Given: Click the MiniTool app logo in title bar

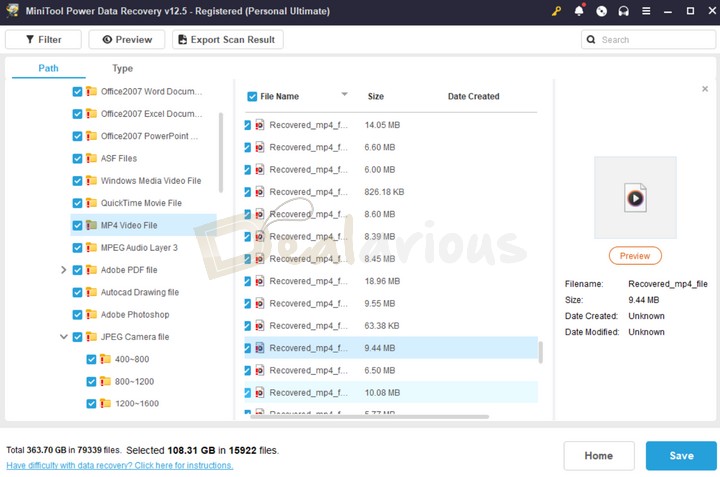Looking at the screenshot, I should click(12, 11).
